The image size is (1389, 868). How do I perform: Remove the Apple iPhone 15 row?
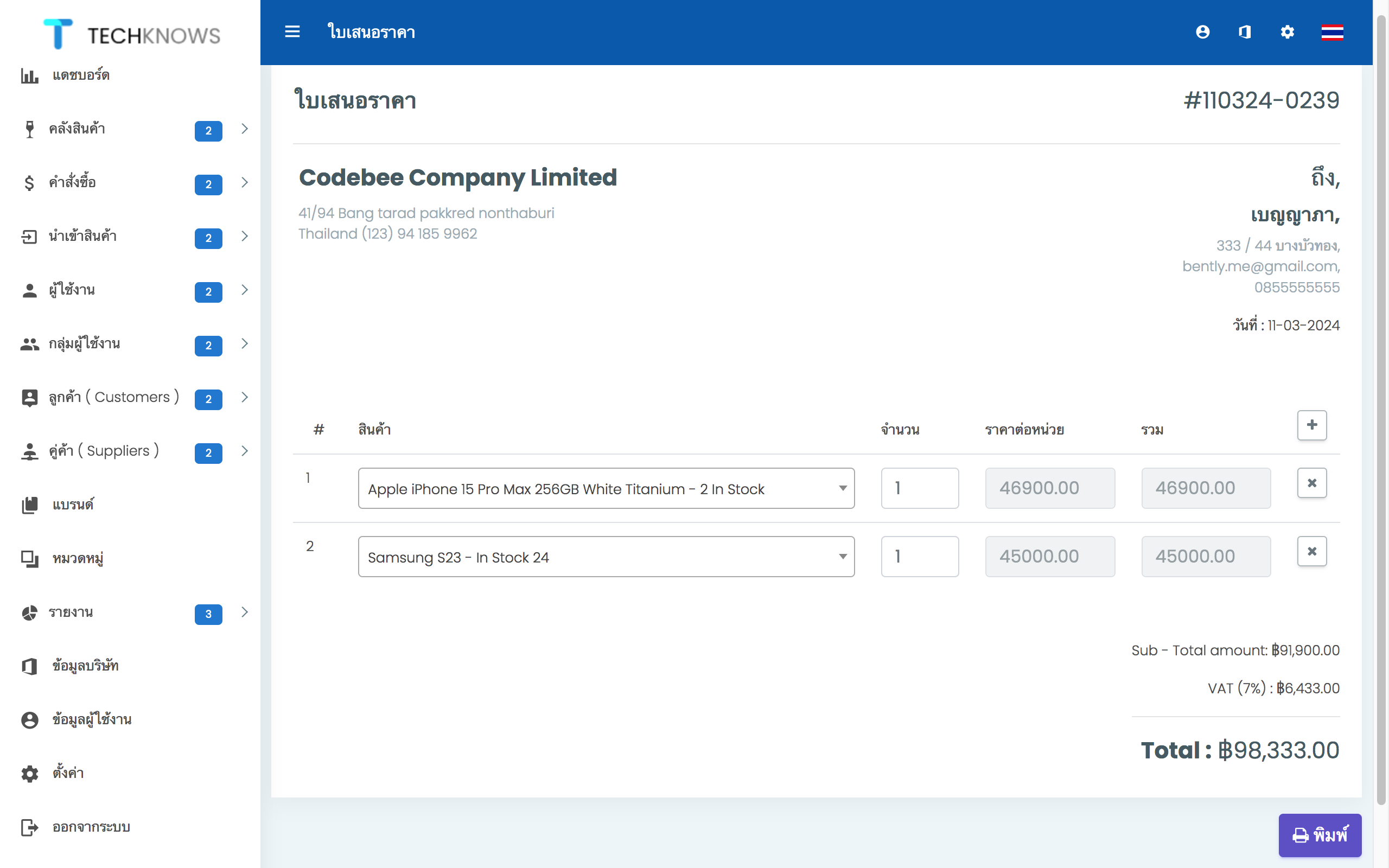point(1311,483)
